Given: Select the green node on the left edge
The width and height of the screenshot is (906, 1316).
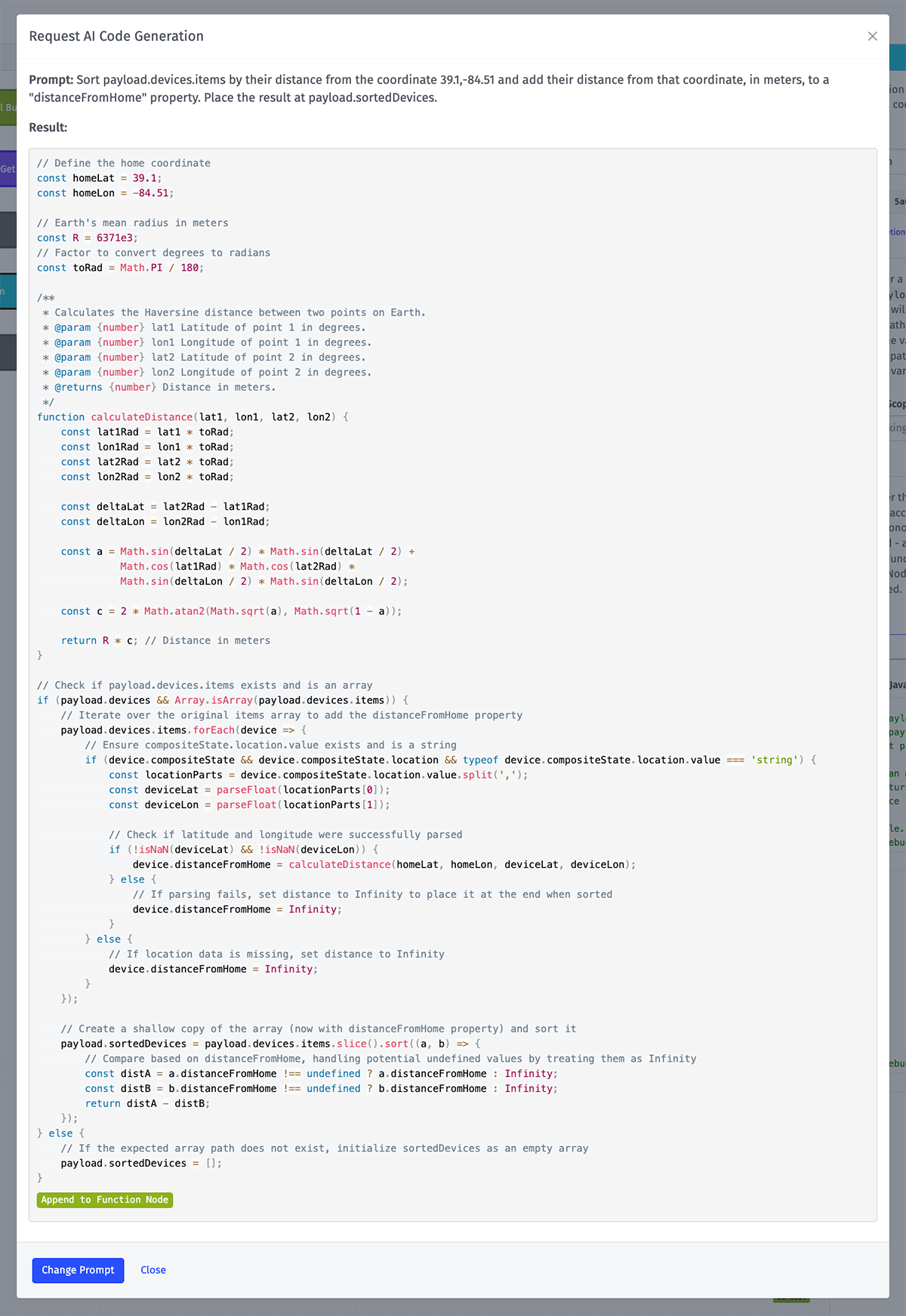Looking at the screenshot, I should click(x=8, y=107).
